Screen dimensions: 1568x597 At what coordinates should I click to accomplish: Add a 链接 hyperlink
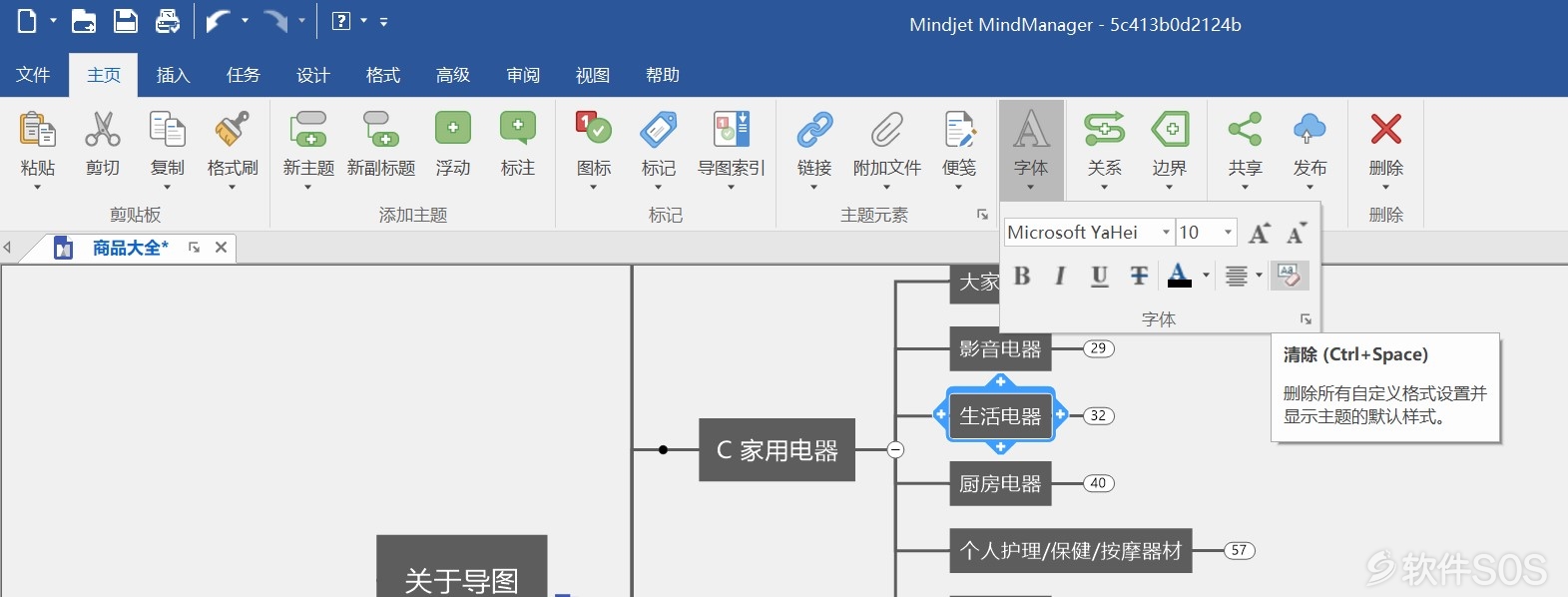point(814,148)
